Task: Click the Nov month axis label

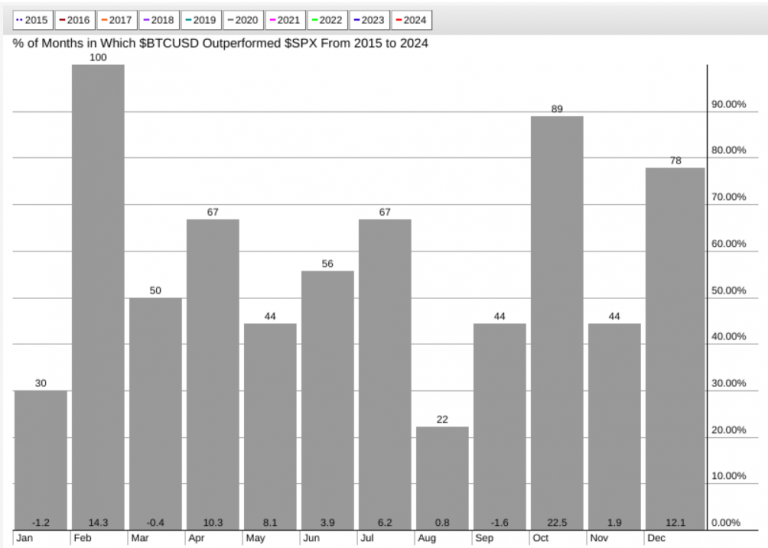Action: (599, 538)
